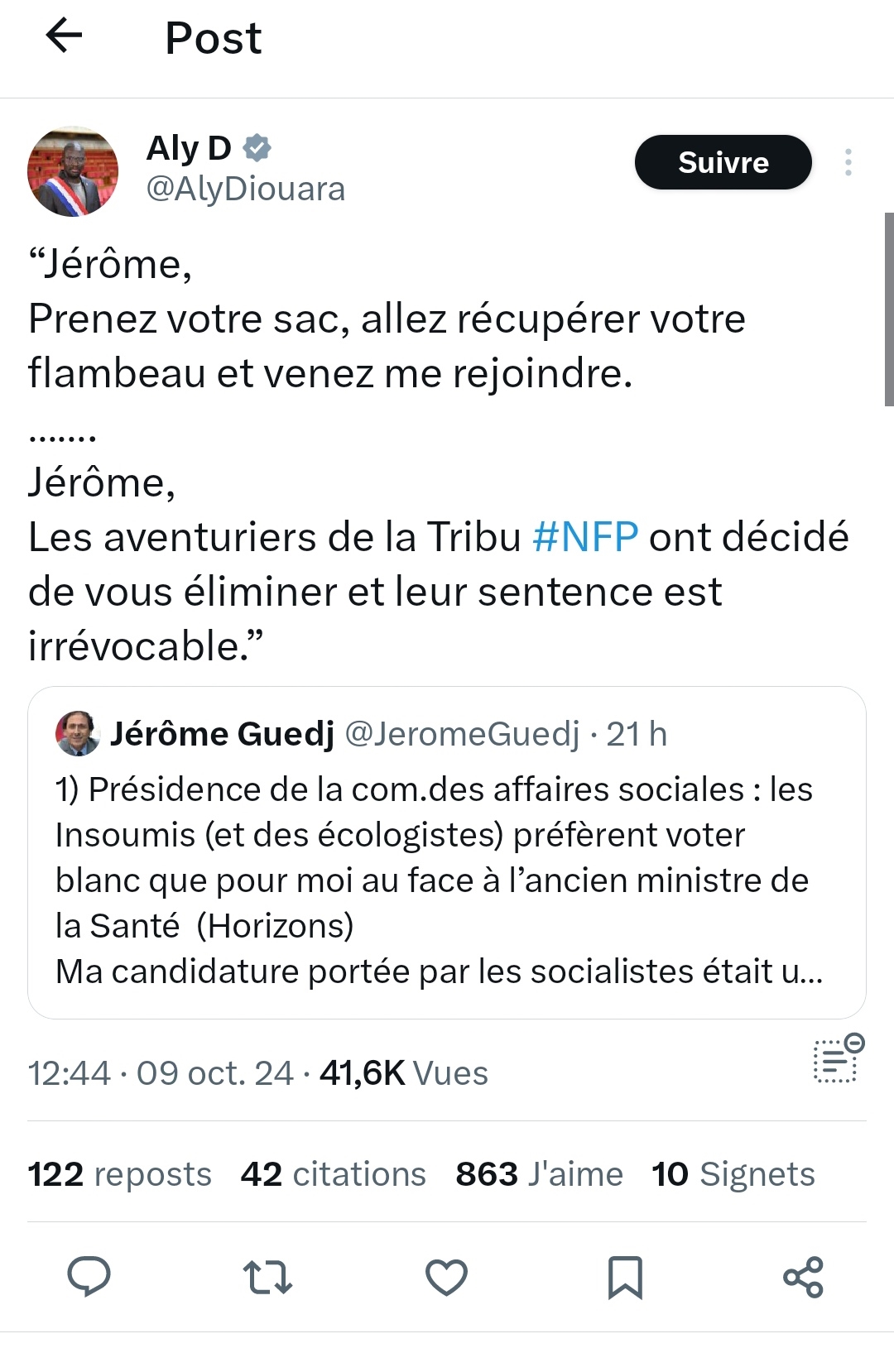
Task: Go back with the arrow icon
Action: click(64, 36)
